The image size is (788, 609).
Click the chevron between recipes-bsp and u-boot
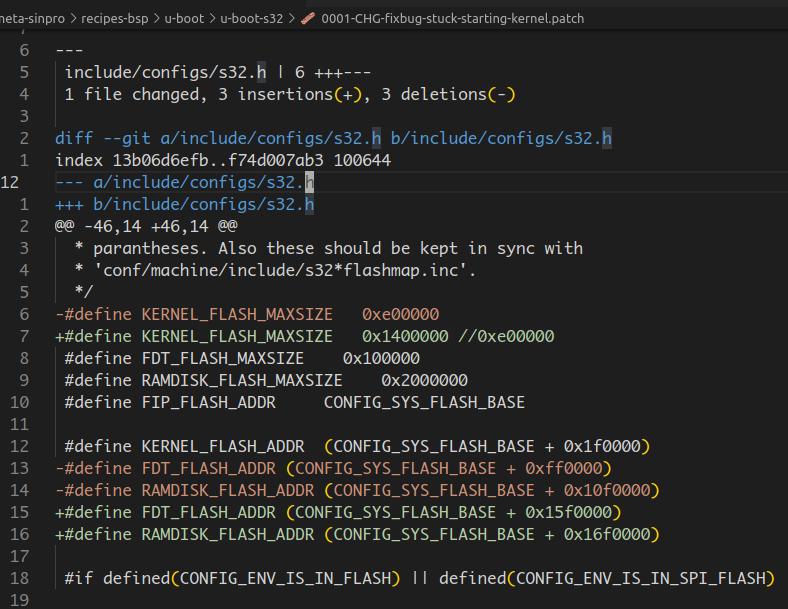click(x=154, y=18)
